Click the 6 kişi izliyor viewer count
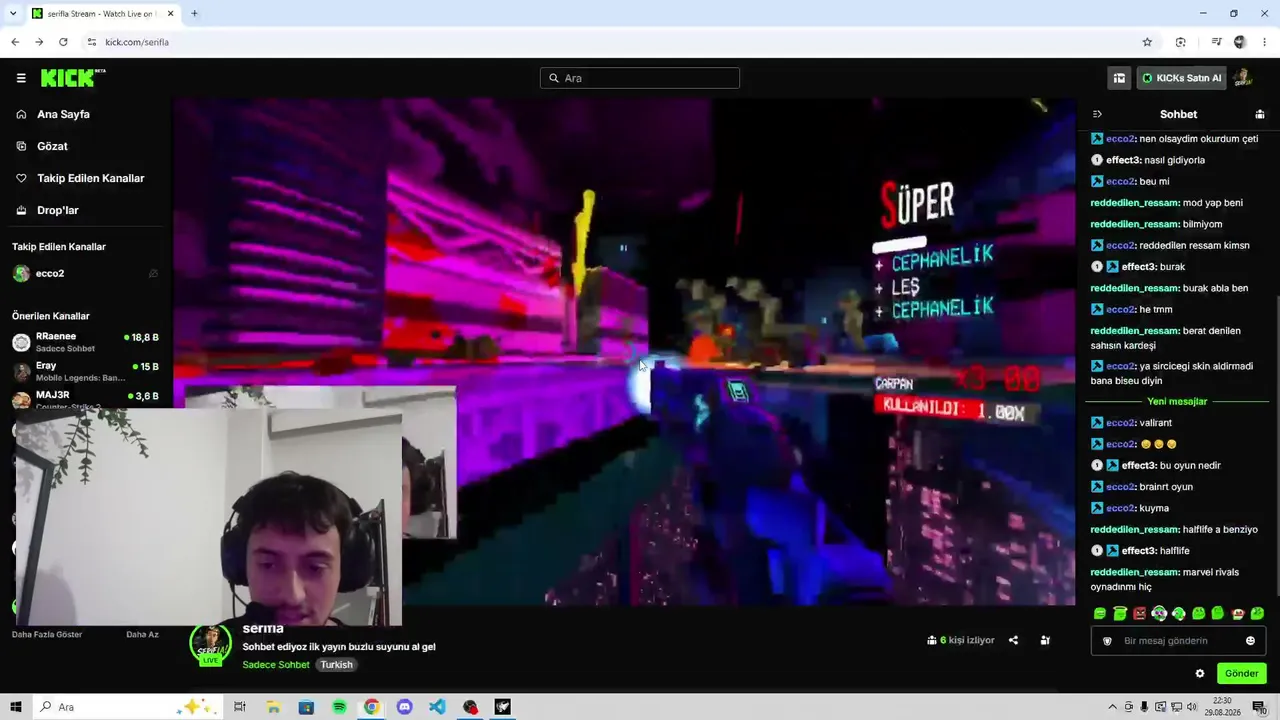1280x720 pixels. [x=961, y=640]
